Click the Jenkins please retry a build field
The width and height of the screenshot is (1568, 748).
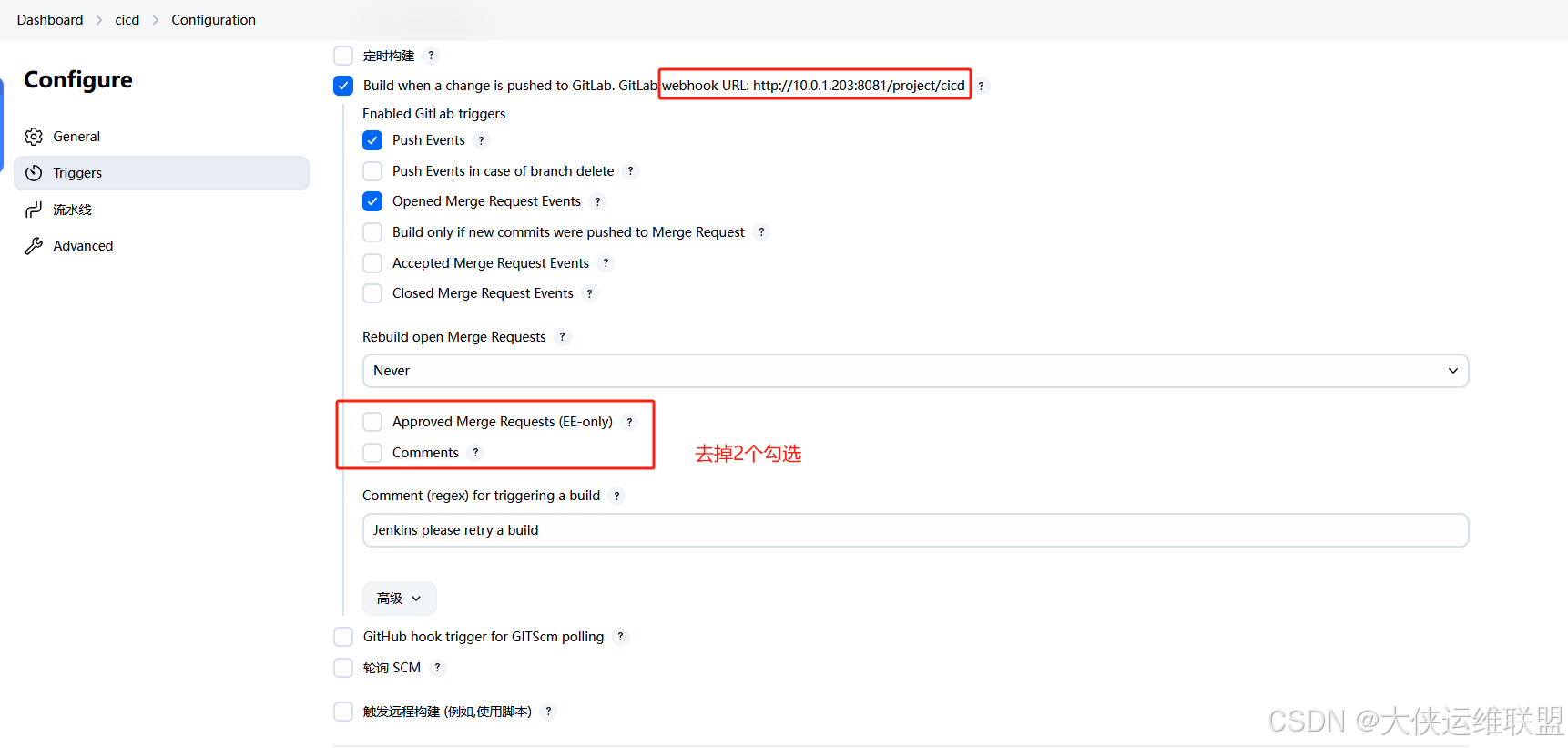point(915,530)
